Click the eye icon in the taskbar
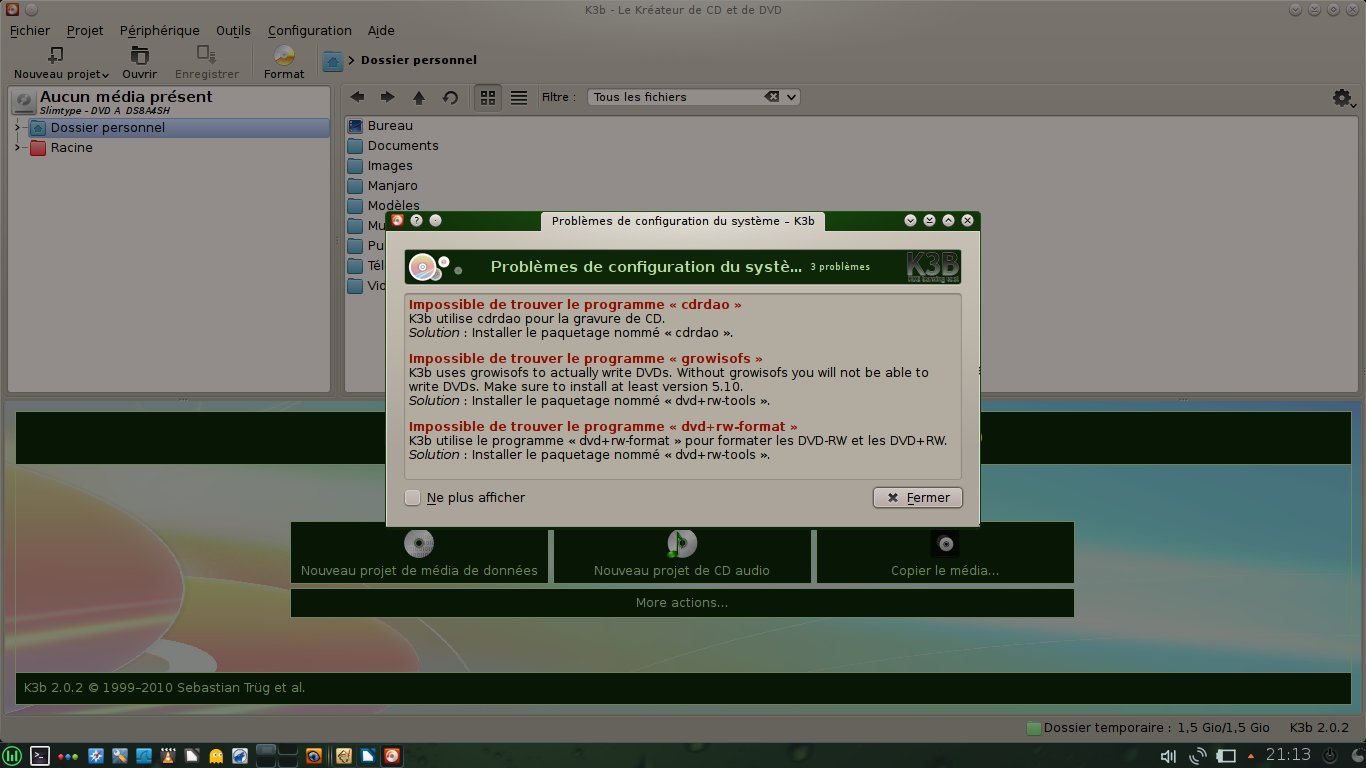The width and height of the screenshot is (1366, 768). [314, 756]
